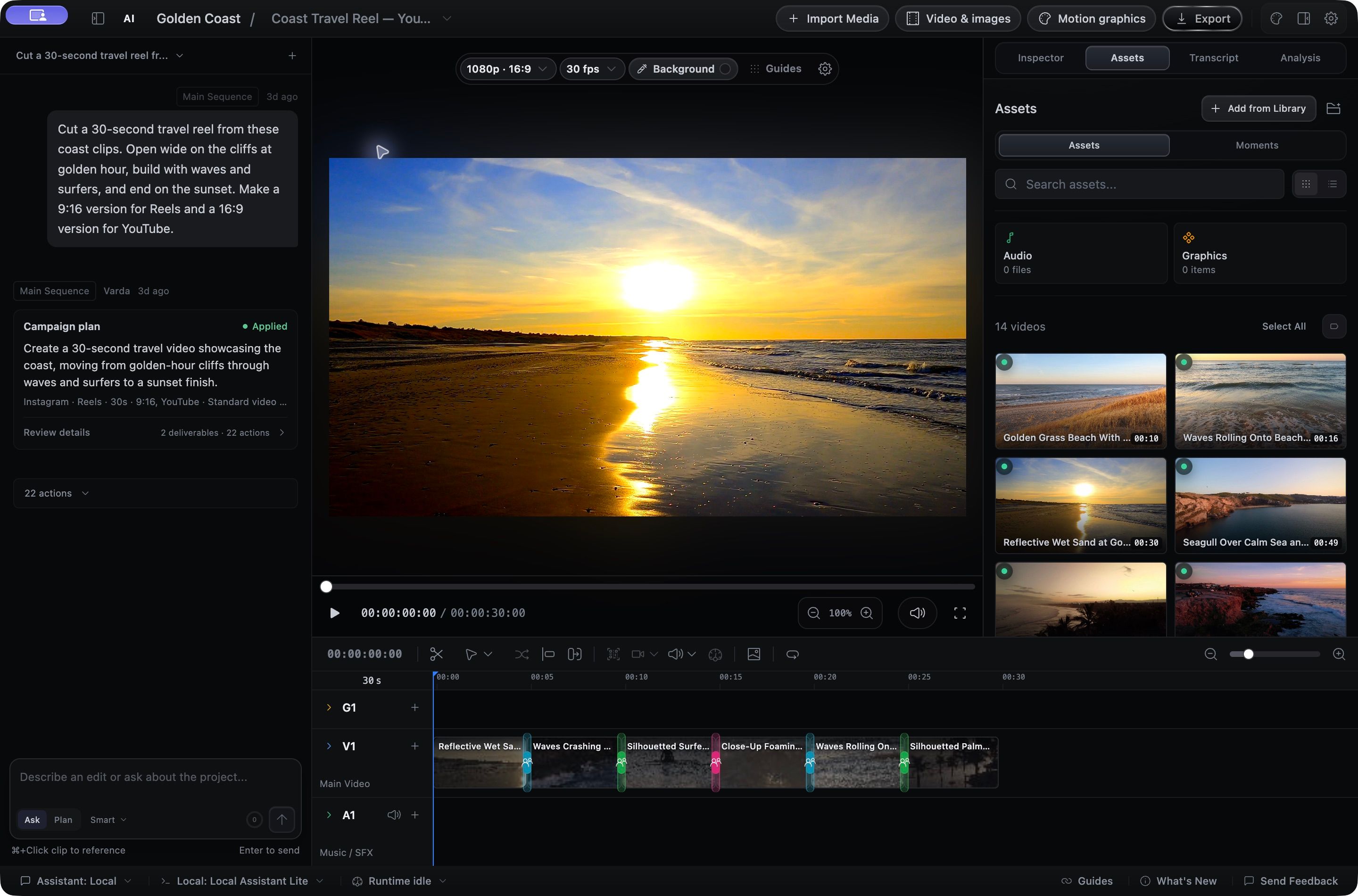
Task: Click the Export button
Action: point(1202,18)
